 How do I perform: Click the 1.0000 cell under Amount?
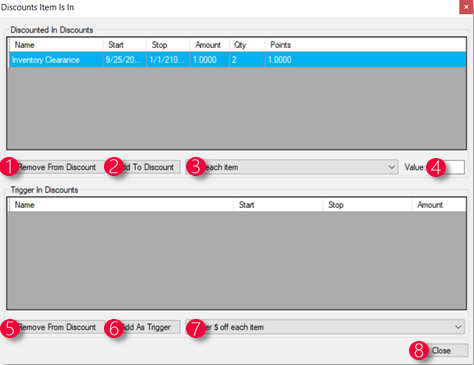click(210, 60)
